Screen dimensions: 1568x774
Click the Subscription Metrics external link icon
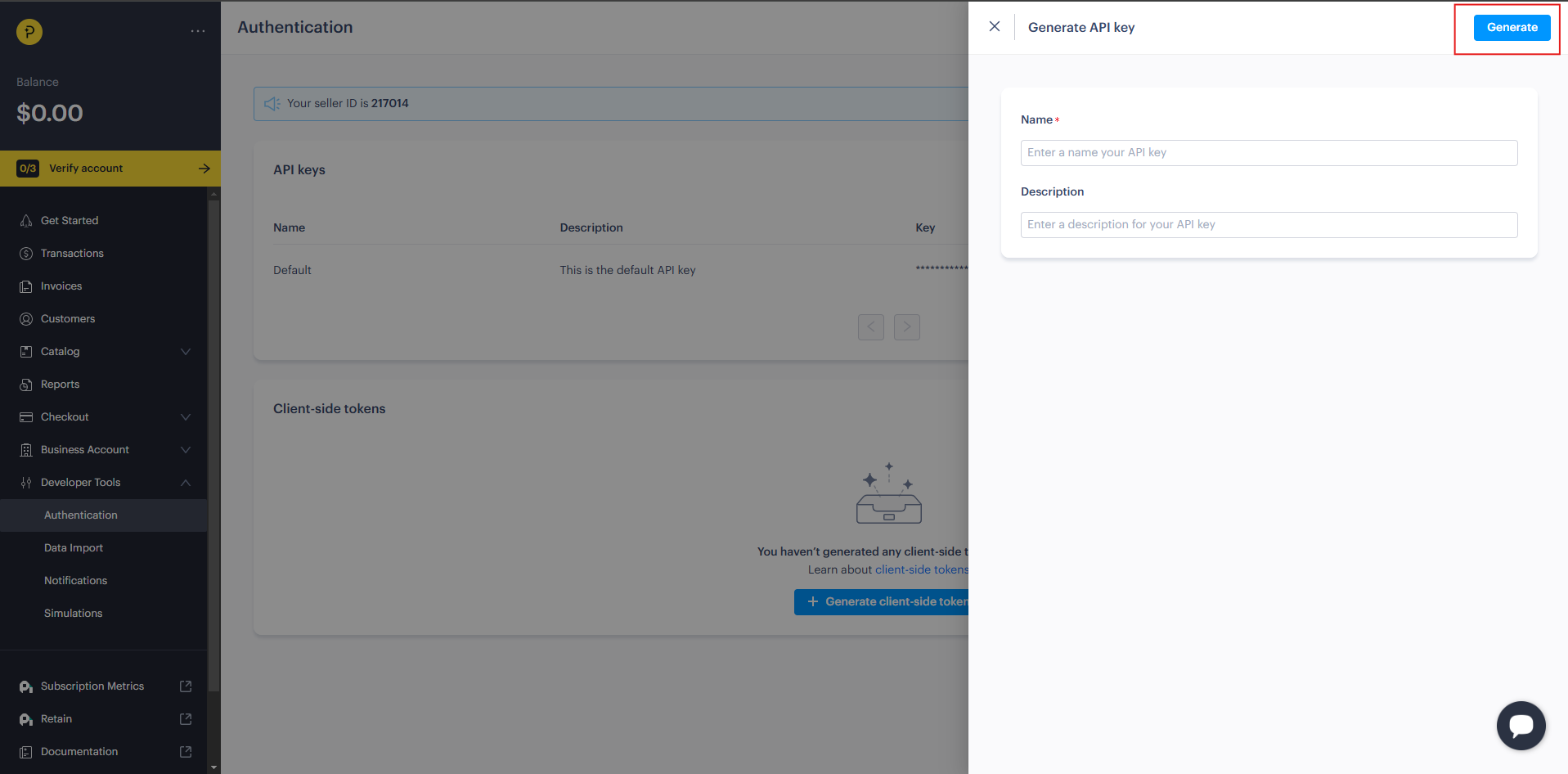click(x=186, y=686)
